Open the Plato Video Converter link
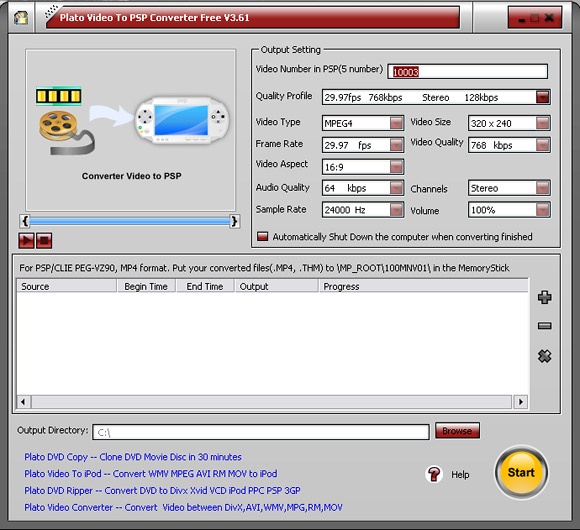 [x=183, y=507]
